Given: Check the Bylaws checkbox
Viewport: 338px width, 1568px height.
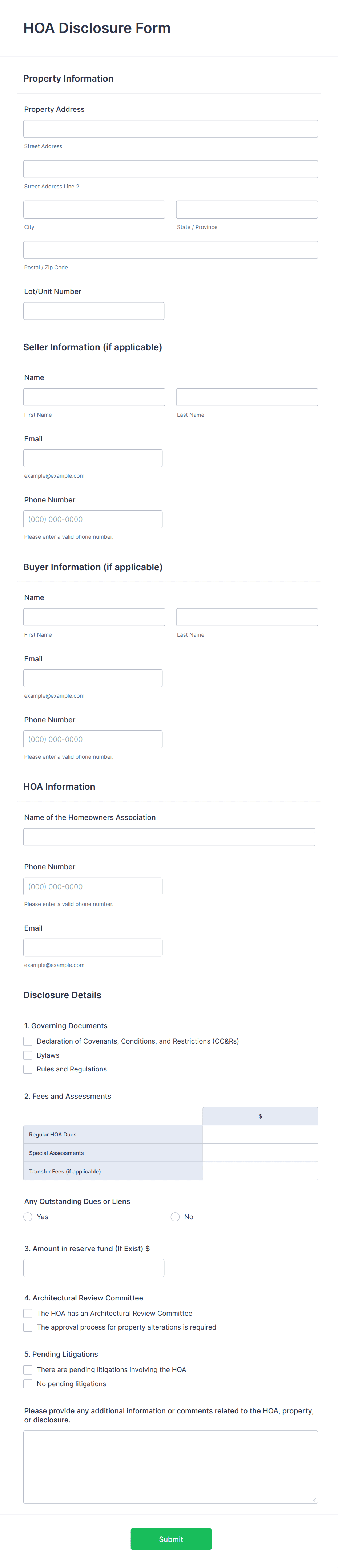Looking at the screenshot, I should pyautogui.click(x=27, y=1055).
